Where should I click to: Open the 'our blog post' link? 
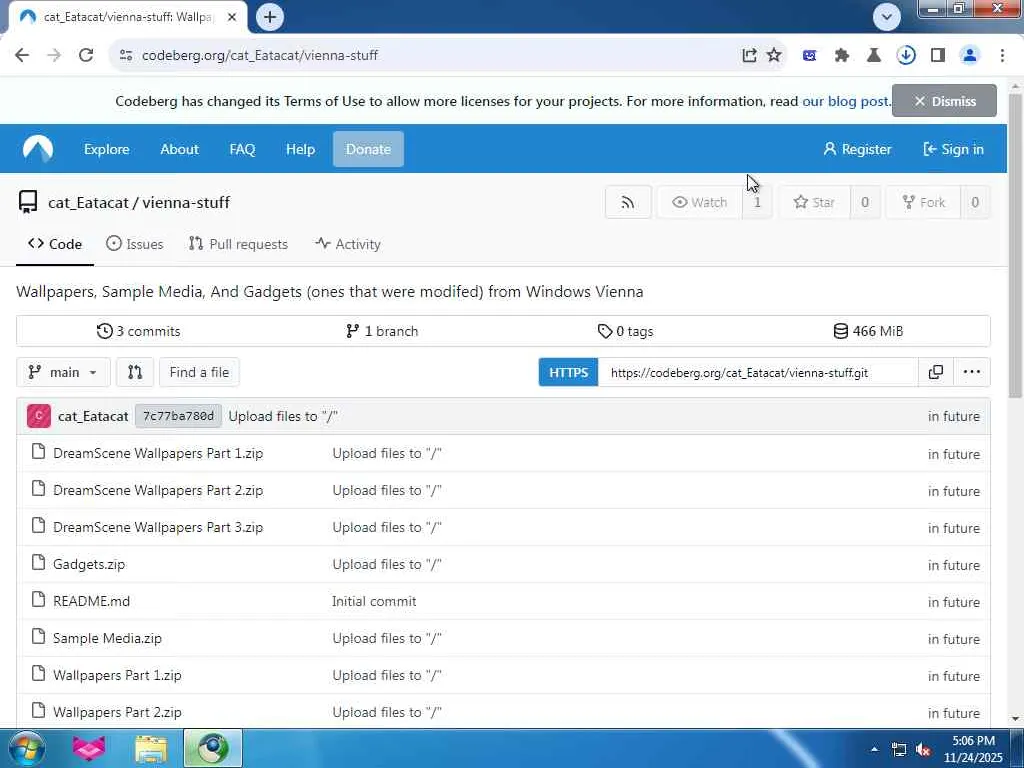pos(845,101)
